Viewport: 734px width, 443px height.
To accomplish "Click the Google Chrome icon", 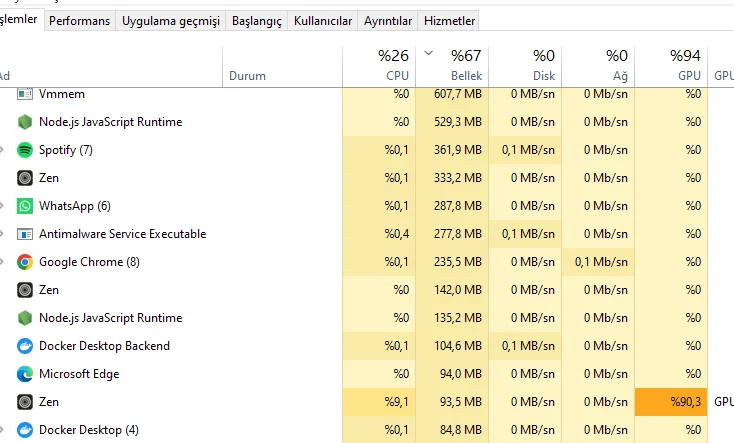I will click(x=25, y=262).
